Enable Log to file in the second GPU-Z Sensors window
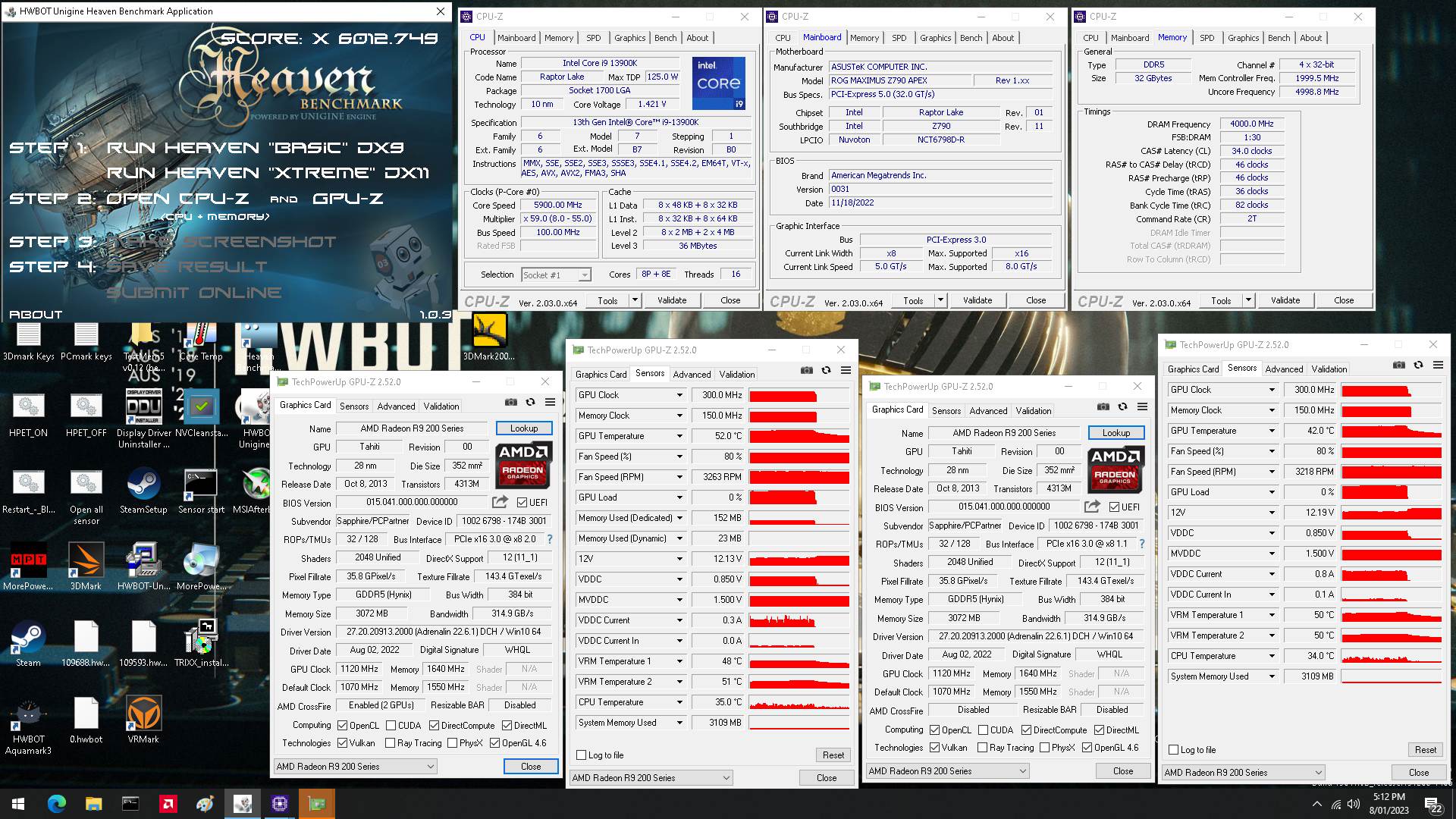Image resolution: width=1456 pixels, height=819 pixels. click(582, 755)
